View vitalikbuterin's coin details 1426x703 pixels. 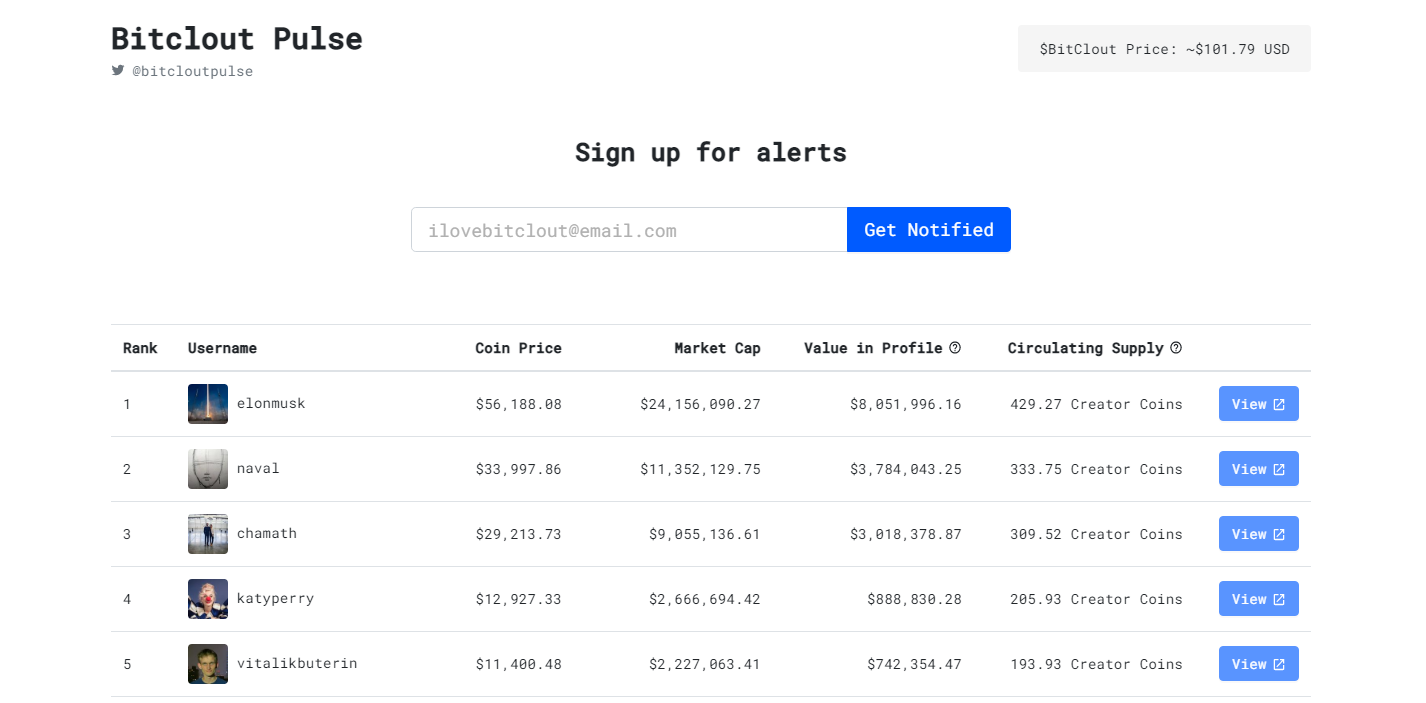(x=1258, y=664)
